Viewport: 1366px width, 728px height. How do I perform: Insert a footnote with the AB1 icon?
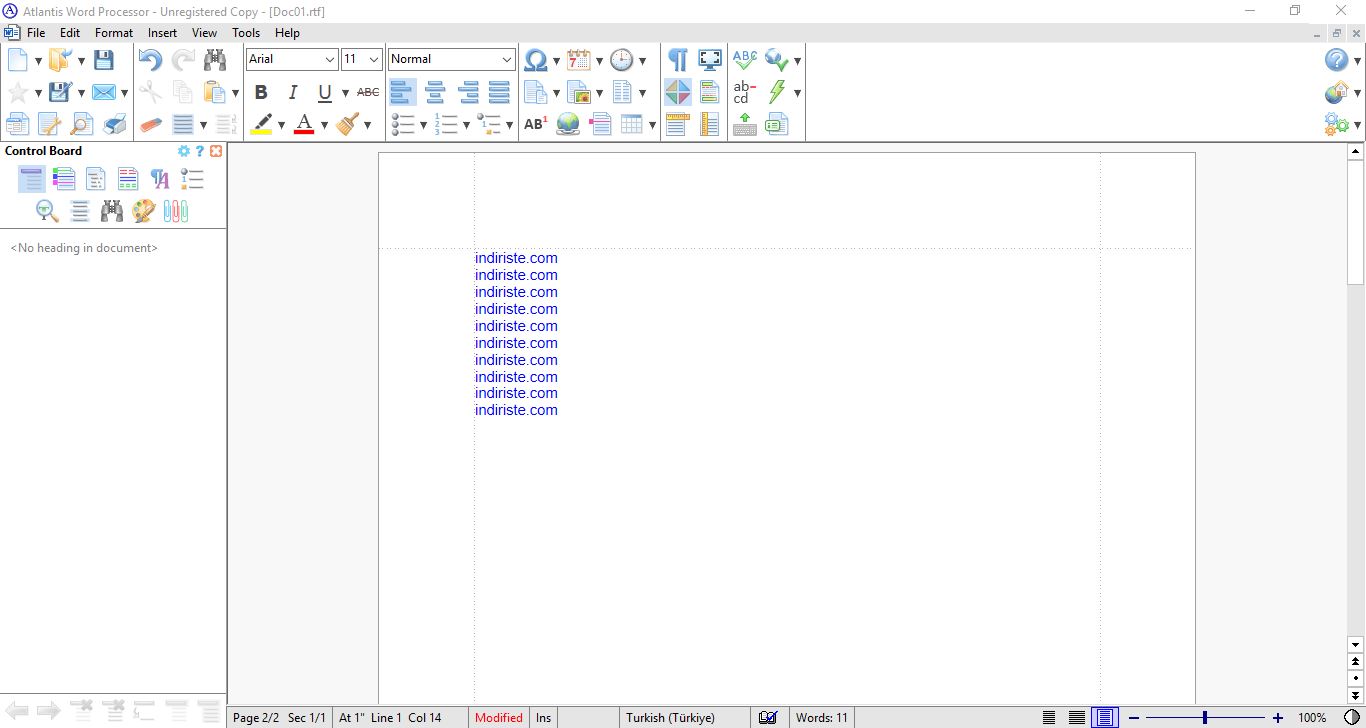(x=536, y=124)
